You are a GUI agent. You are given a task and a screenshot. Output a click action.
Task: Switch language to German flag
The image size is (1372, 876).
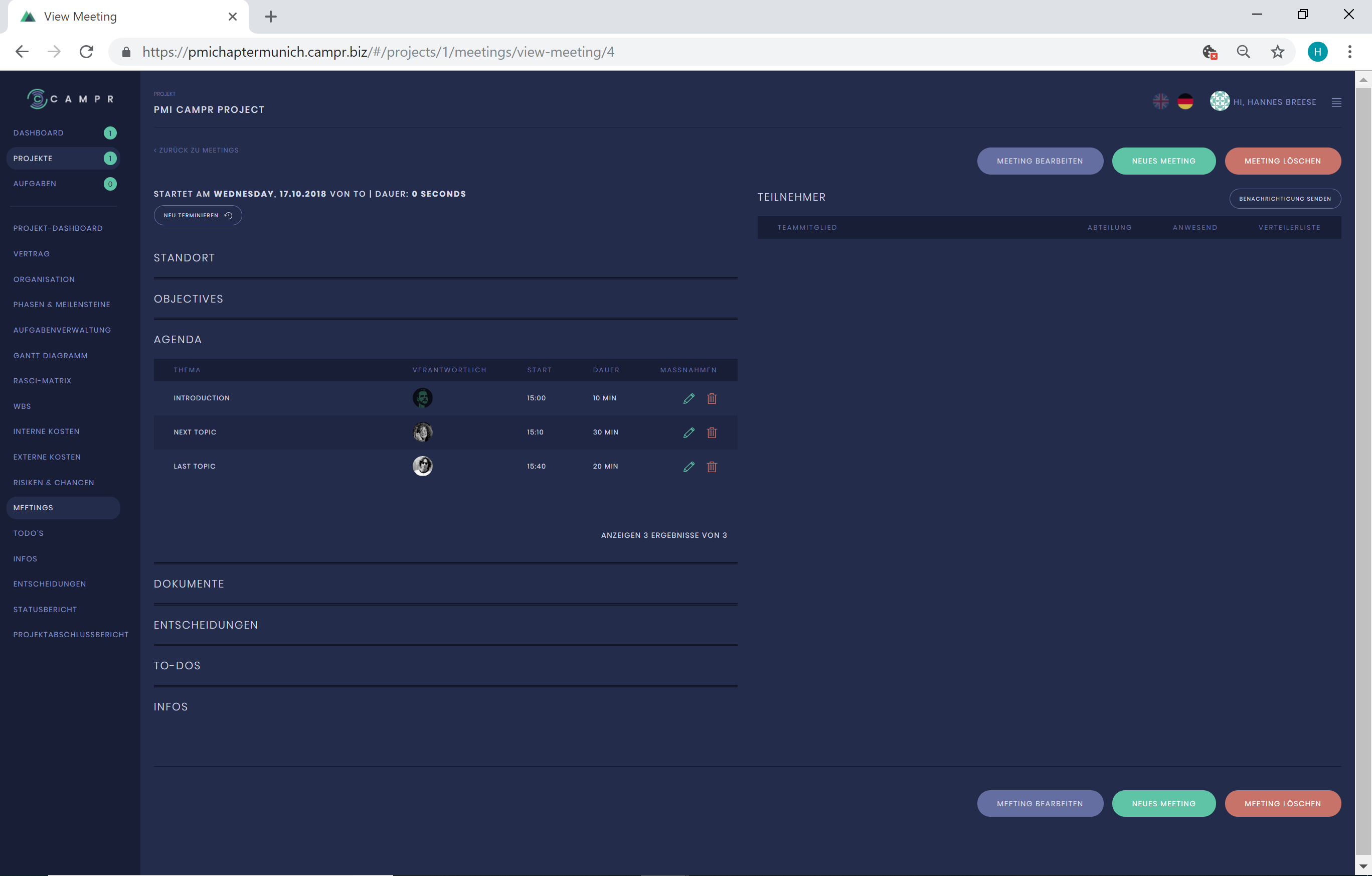(1185, 101)
